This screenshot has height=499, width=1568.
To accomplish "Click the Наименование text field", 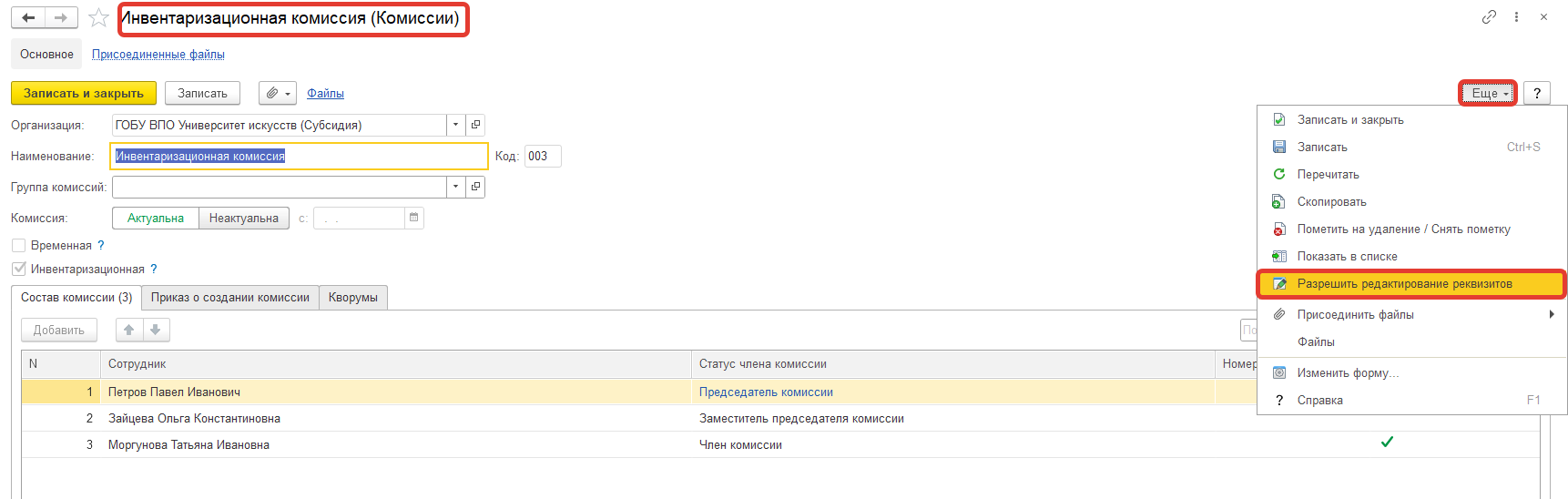I will 299,157.
